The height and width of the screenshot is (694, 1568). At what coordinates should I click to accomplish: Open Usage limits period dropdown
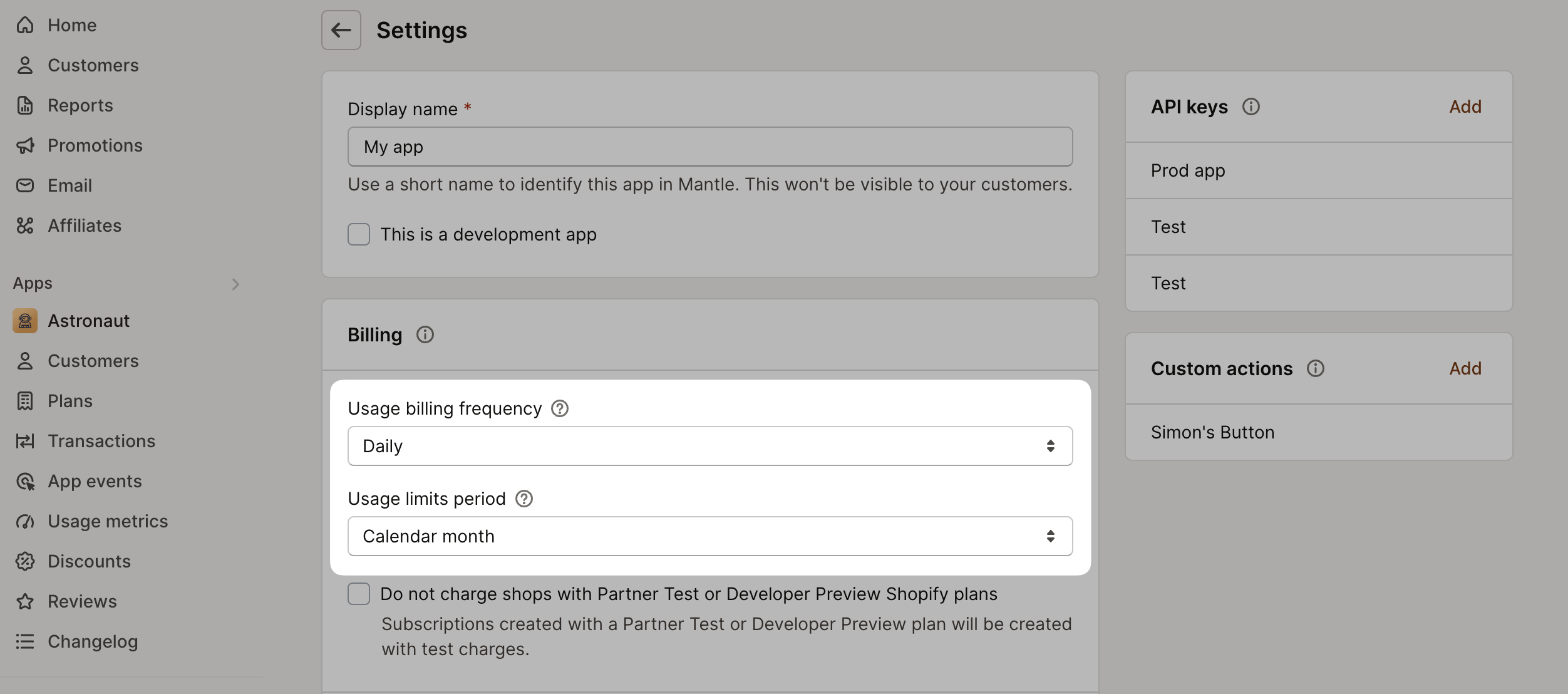pos(710,535)
